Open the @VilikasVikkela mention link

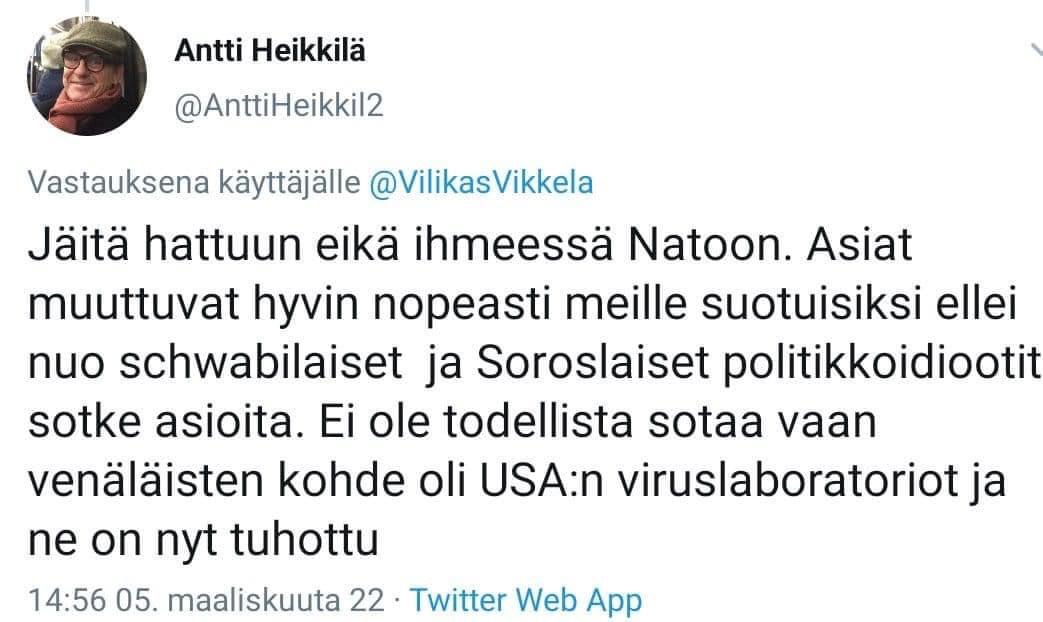[x=482, y=183]
